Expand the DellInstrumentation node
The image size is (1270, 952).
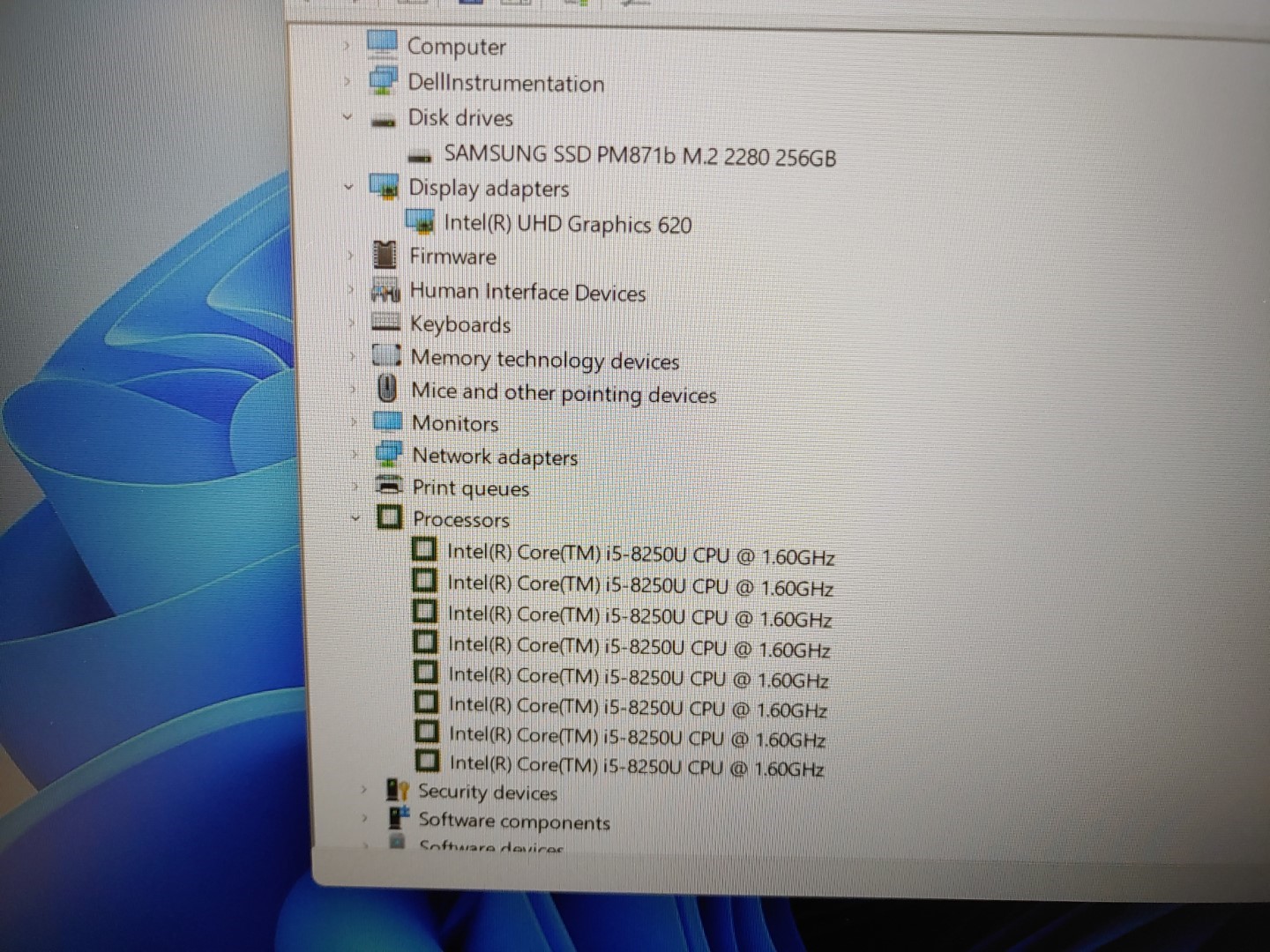pos(347,82)
